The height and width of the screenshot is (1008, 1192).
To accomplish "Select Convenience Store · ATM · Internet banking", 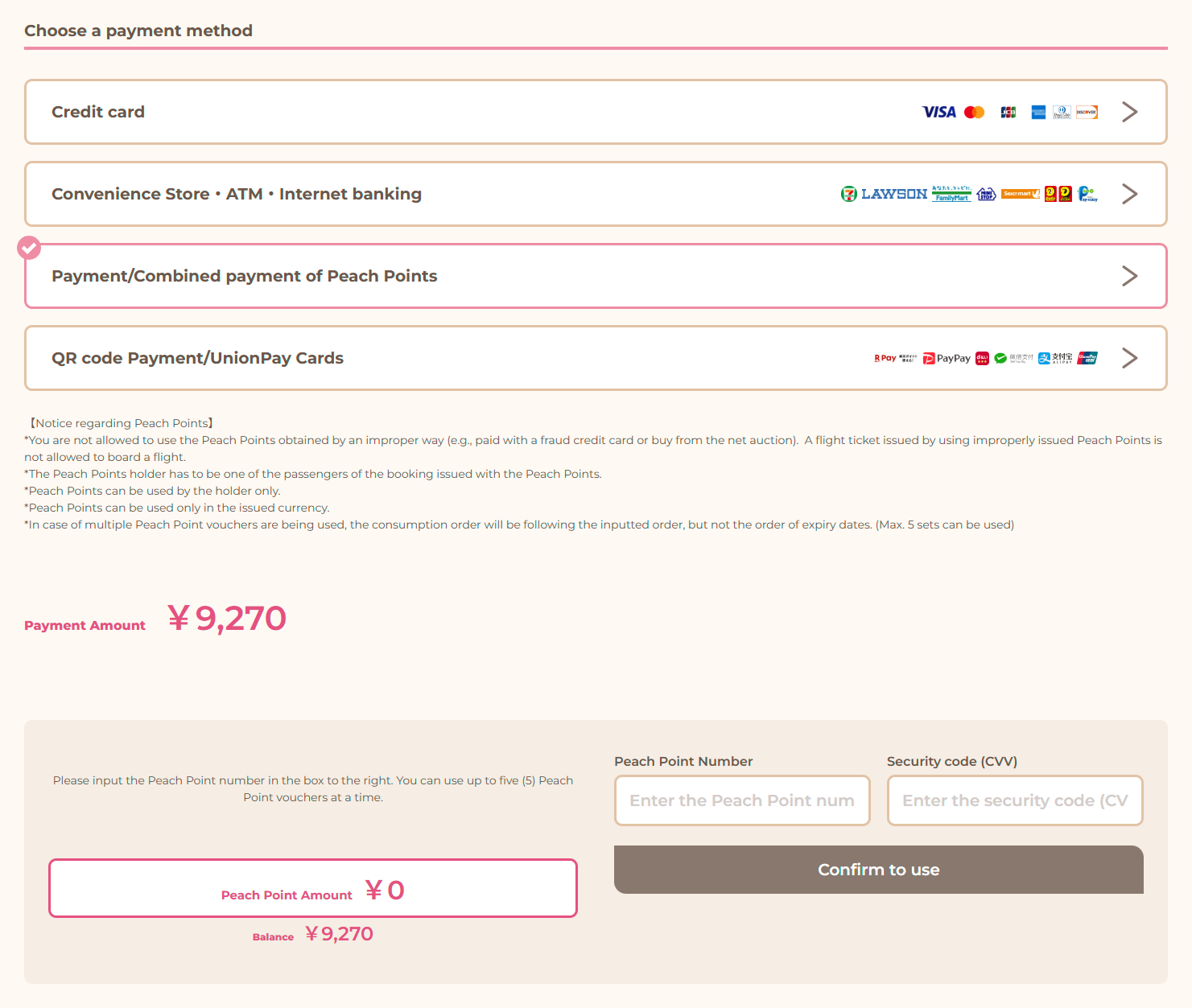I will click(x=596, y=194).
